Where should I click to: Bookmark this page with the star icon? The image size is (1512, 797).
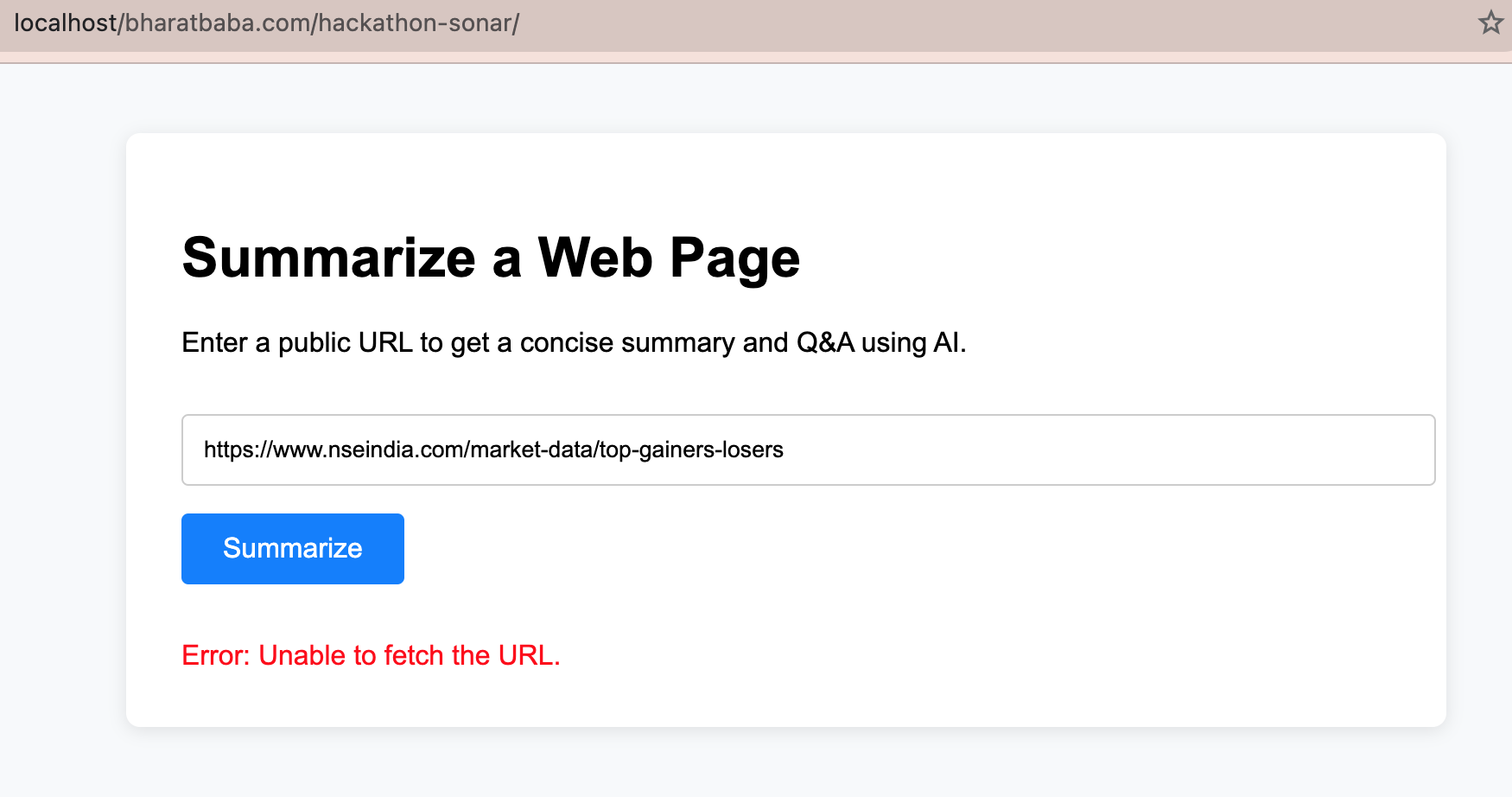(x=1490, y=22)
